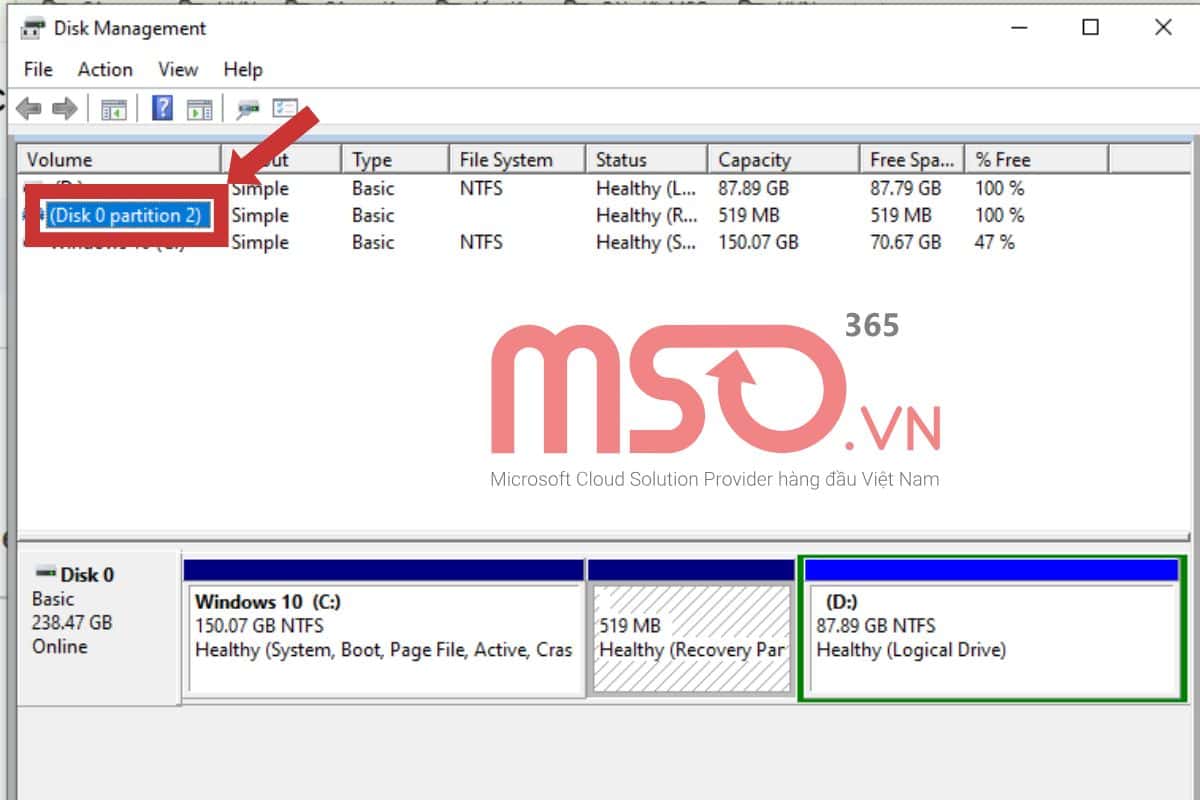Viewport: 1200px width, 800px height.
Task: Maximize the Disk Management window
Action: (x=1091, y=28)
